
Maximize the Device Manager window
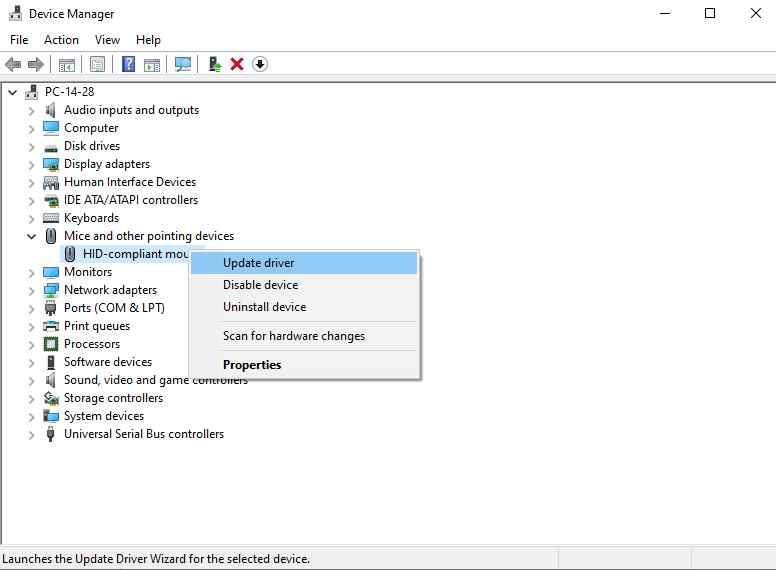tap(710, 13)
